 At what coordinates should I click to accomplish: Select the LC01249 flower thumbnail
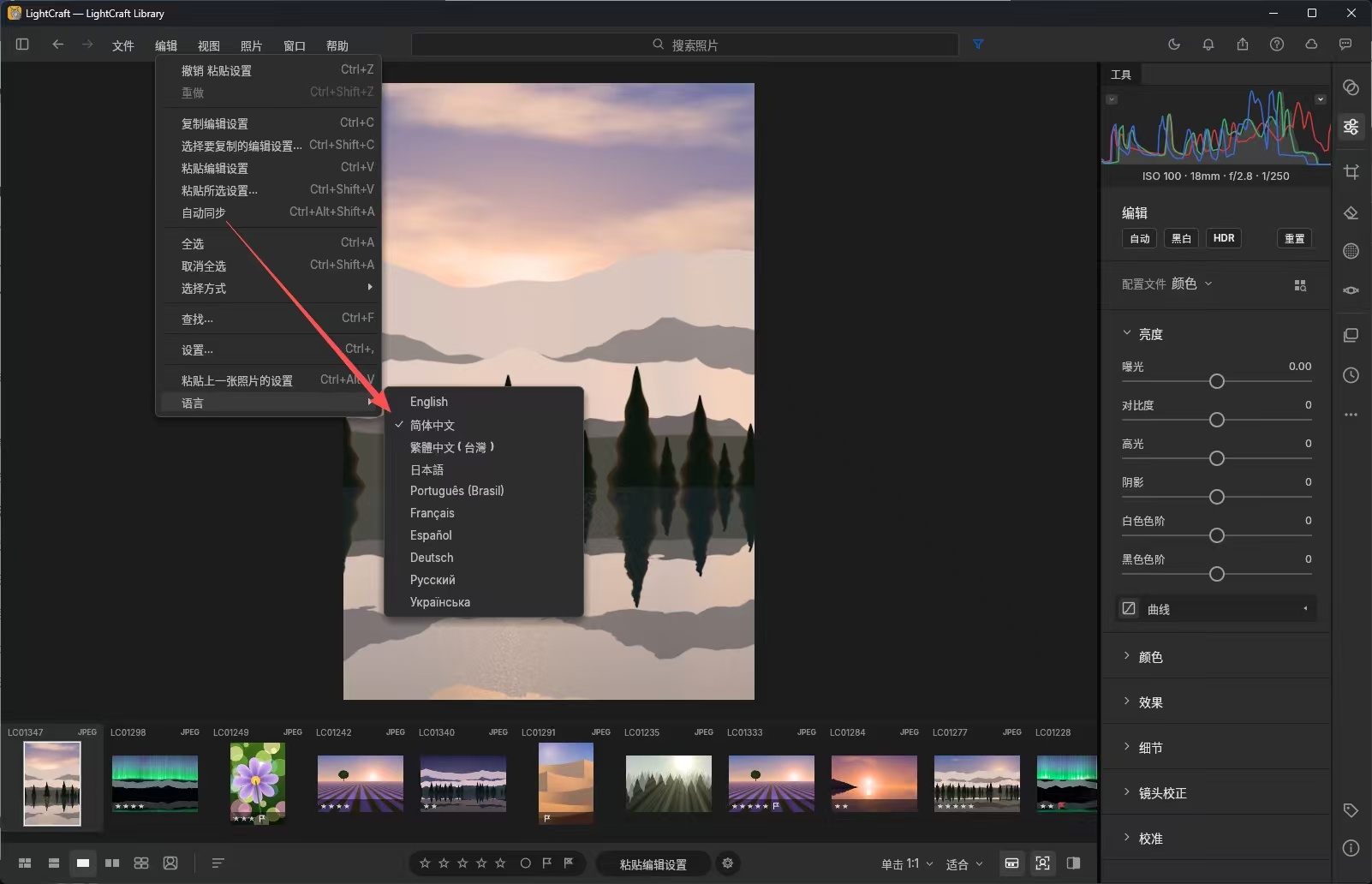point(258,784)
